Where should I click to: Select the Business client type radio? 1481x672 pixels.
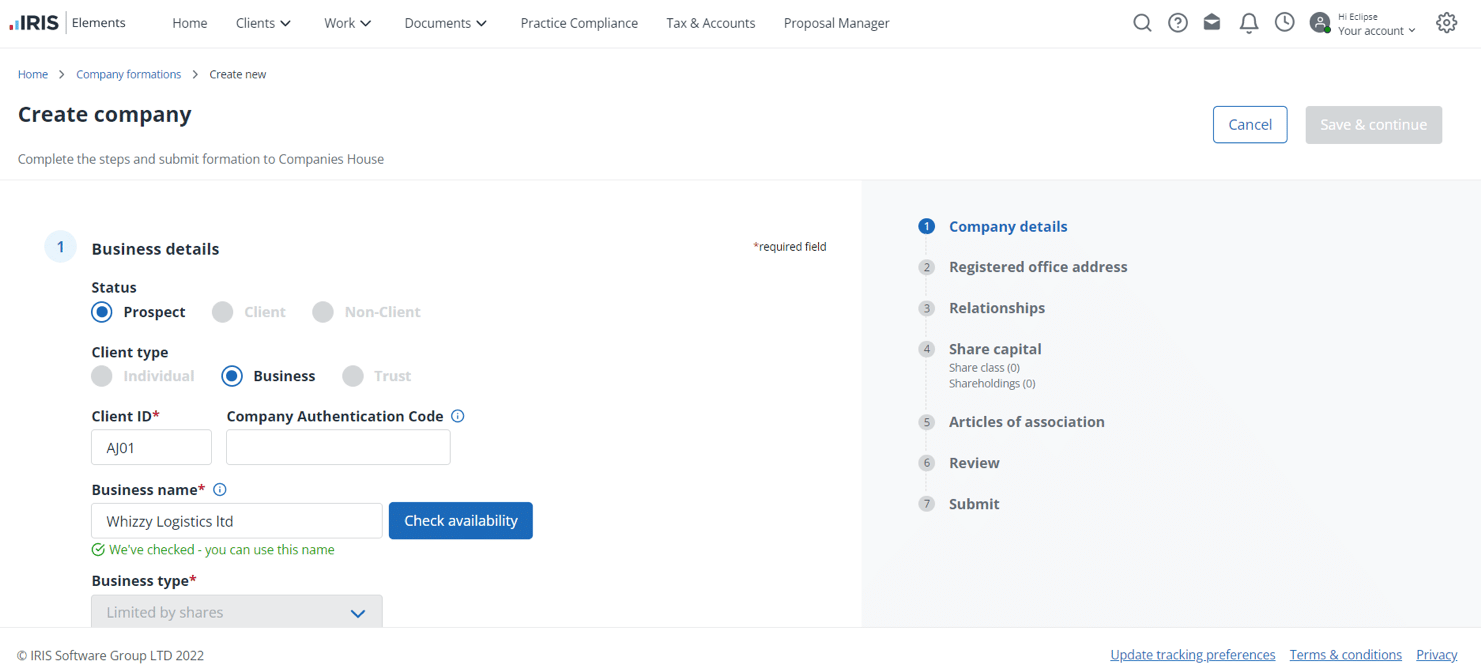coord(232,376)
